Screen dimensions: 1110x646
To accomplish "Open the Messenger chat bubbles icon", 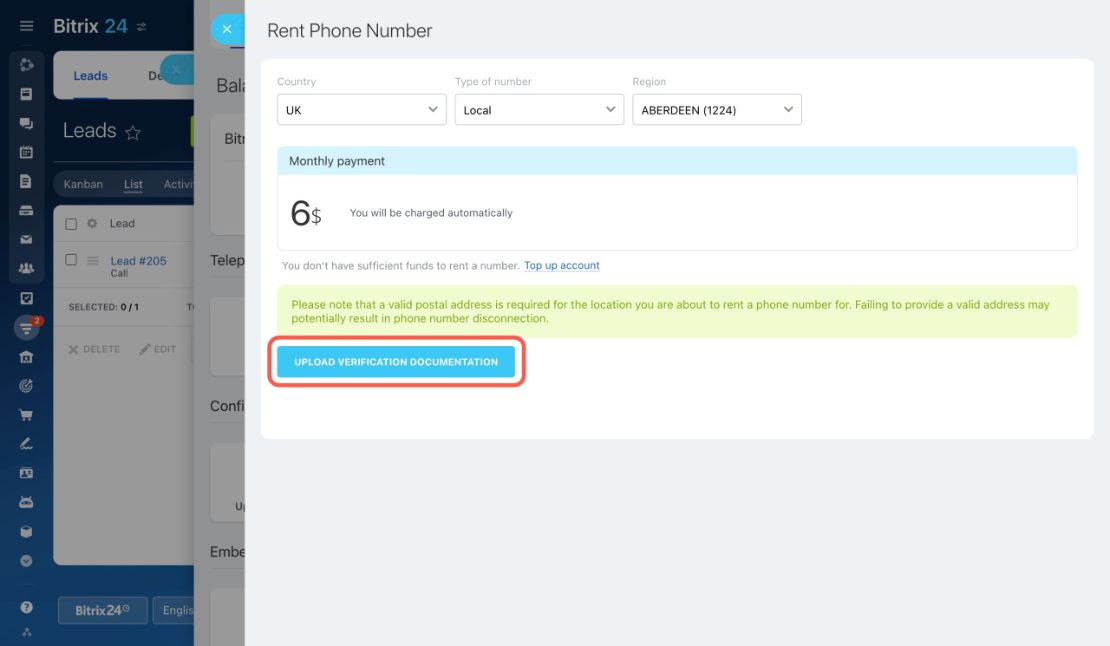I will tap(26, 123).
